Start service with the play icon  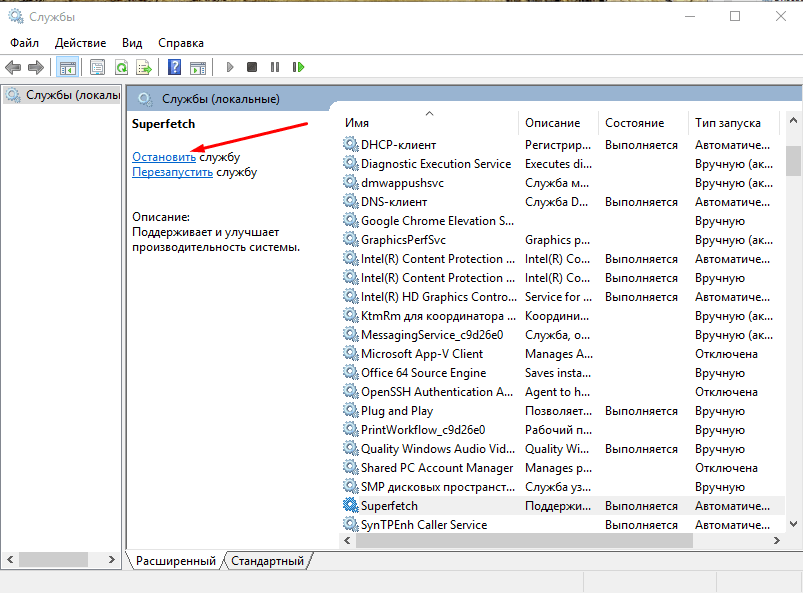pos(230,67)
